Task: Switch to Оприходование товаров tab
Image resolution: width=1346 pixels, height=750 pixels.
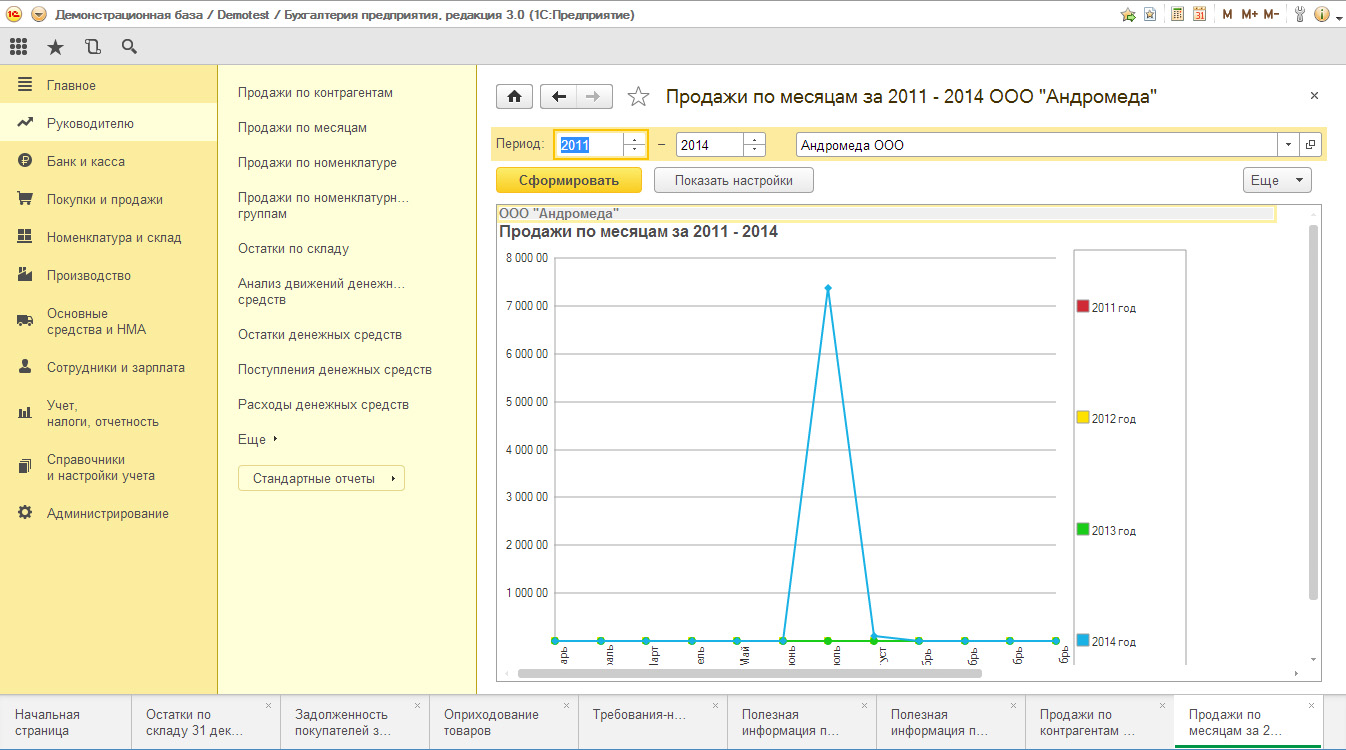Action: pyautogui.click(x=504, y=722)
